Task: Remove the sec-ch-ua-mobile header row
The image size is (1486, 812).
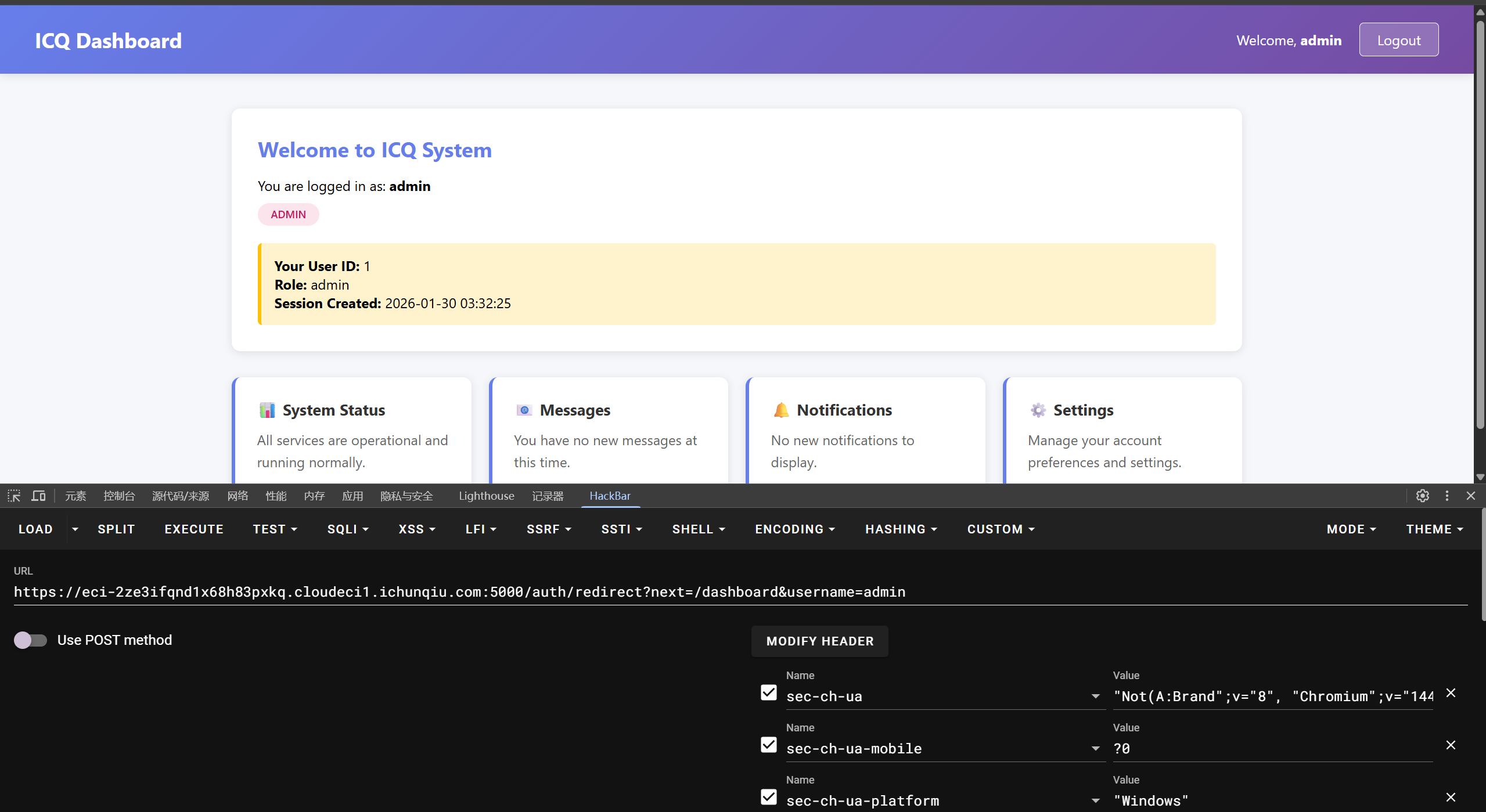Action: point(1451,745)
